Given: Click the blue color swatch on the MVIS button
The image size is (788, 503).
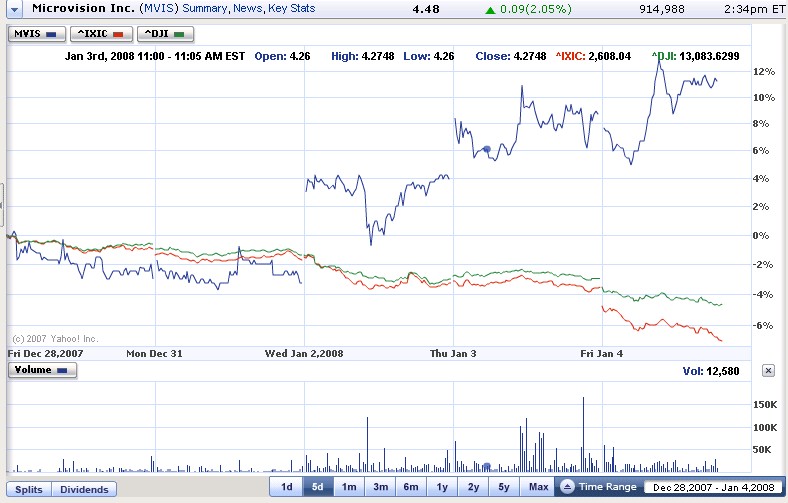Looking at the screenshot, I should tap(51, 34).
